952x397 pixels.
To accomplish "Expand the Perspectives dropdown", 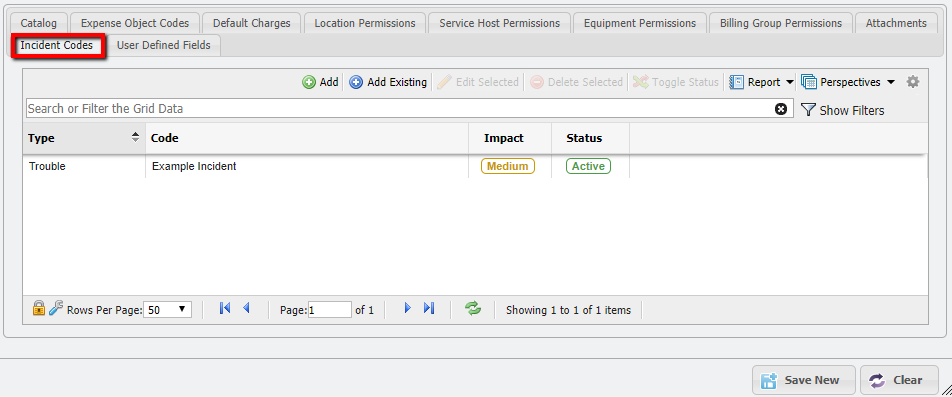I will click(848, 82).
